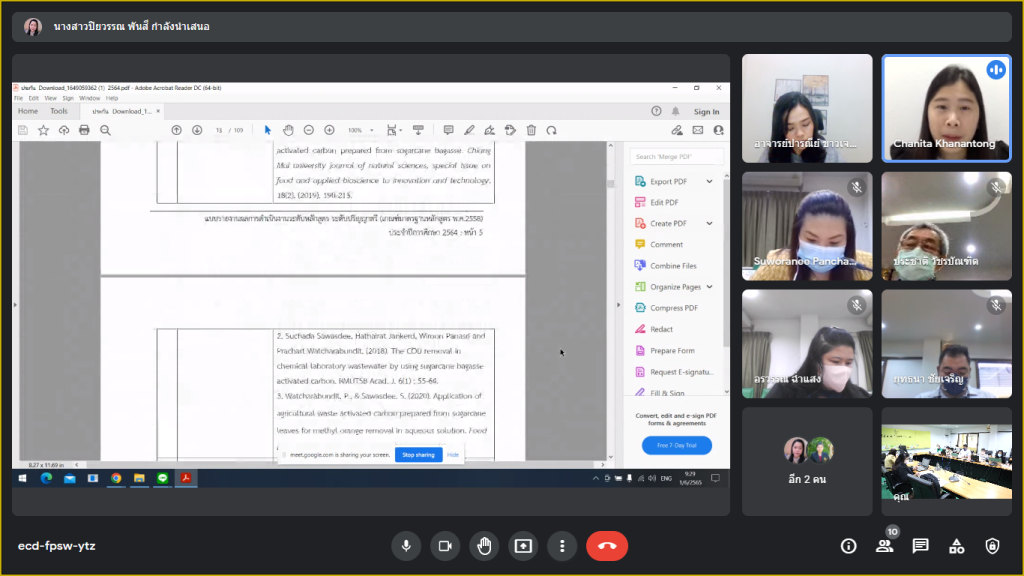Toggle the camera in Meet
The height and width of the screenshot is (576, 1024).
click(445, 546)
